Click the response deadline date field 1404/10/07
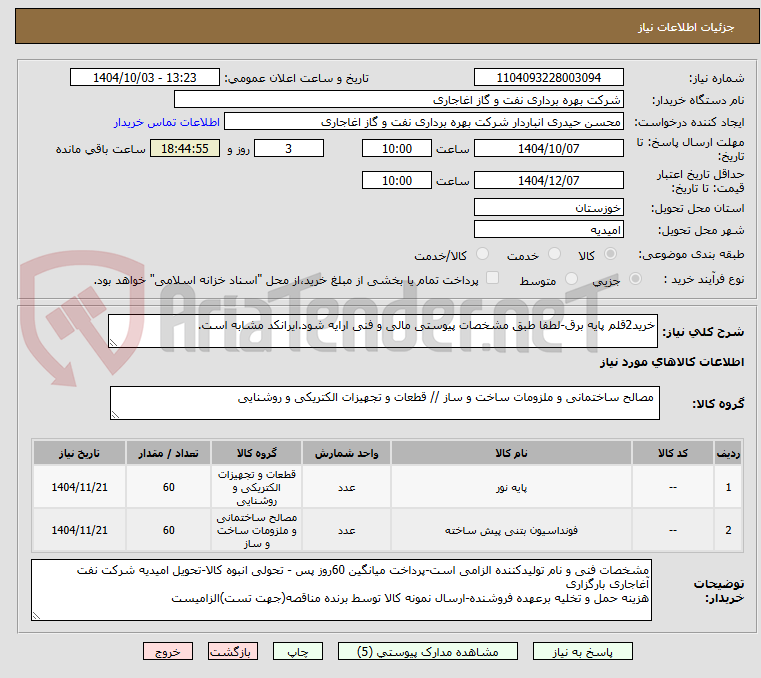The height and width of the screenshot is (678, 761). tap(548, 149)
